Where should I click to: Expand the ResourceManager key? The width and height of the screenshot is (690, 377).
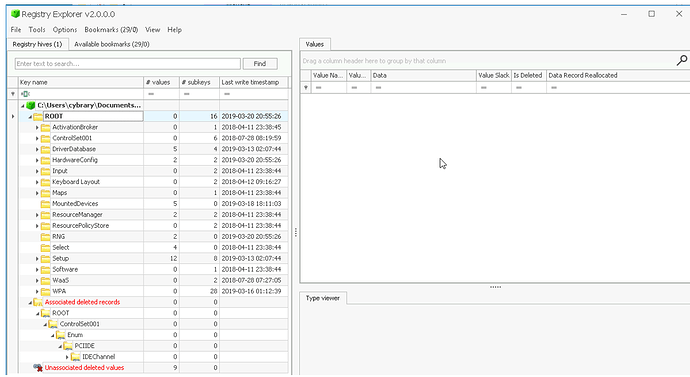(x=37, y=215)
